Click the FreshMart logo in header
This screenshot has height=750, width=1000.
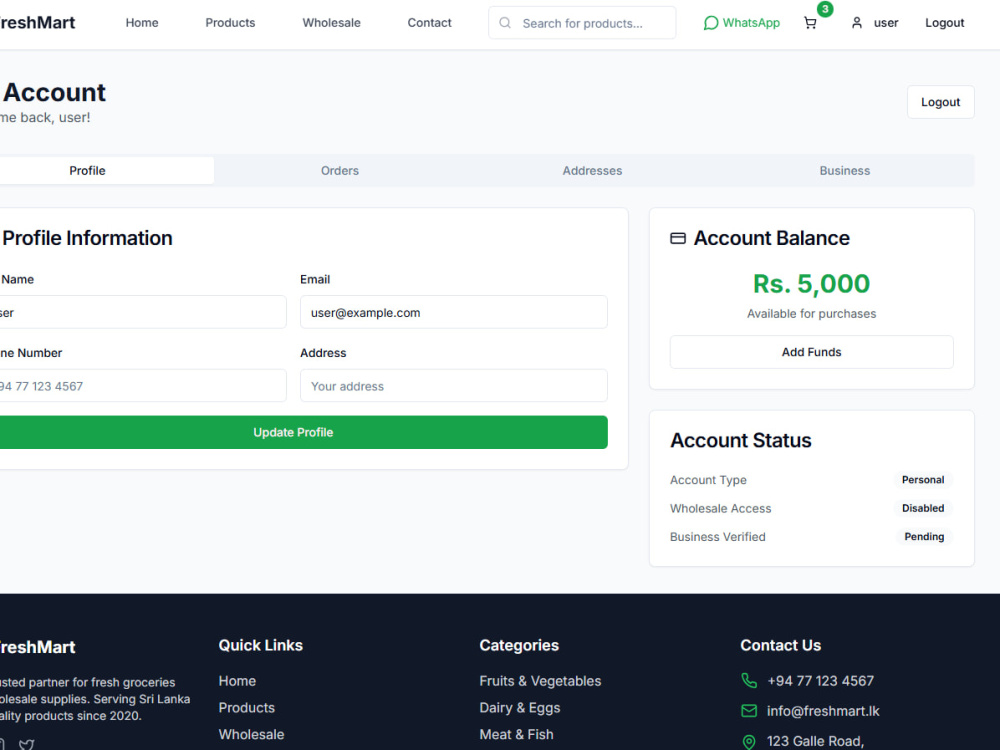38,23
